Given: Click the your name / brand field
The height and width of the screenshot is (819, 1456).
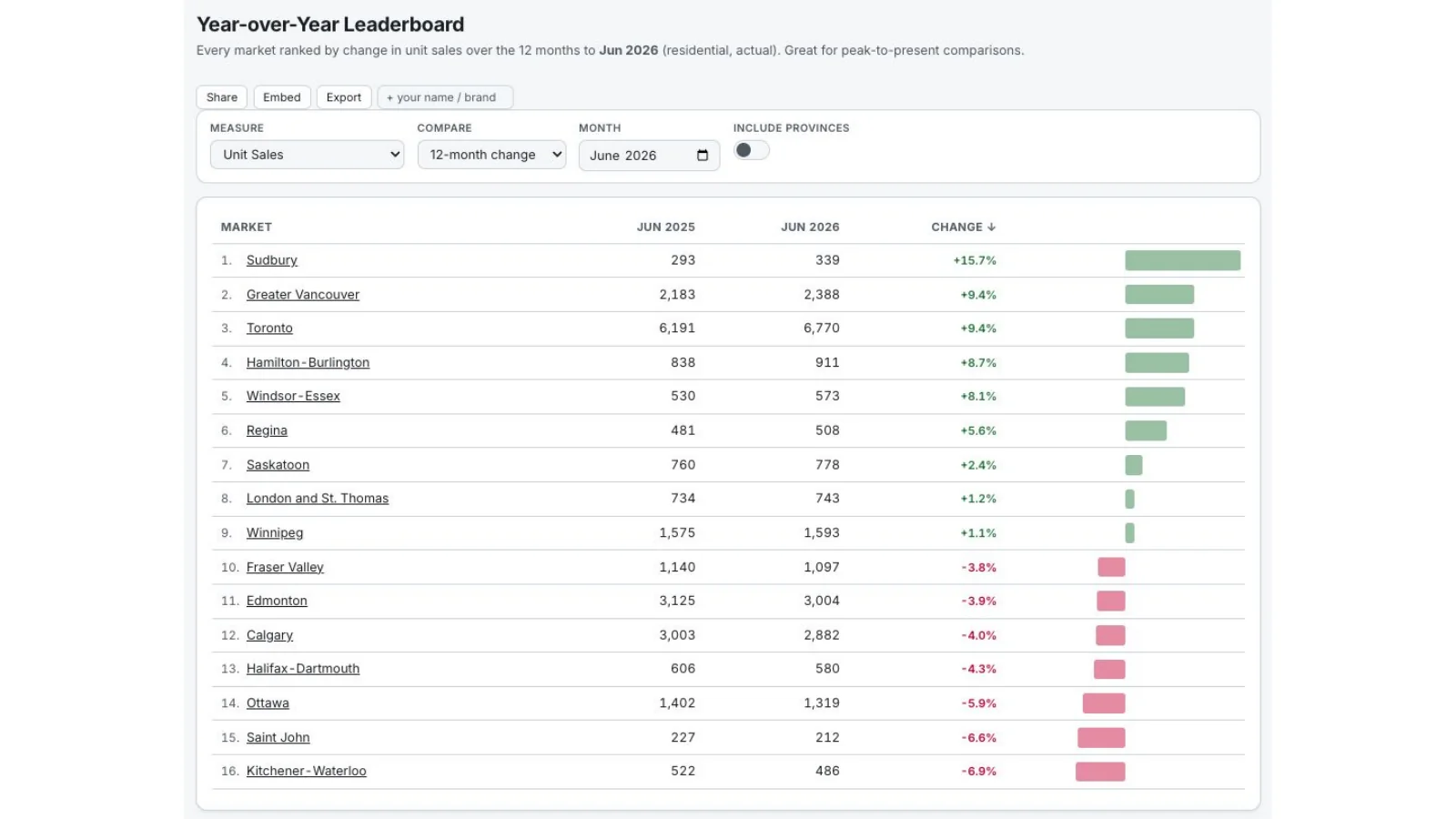Looking at the screenshot, I should (445, 97).
